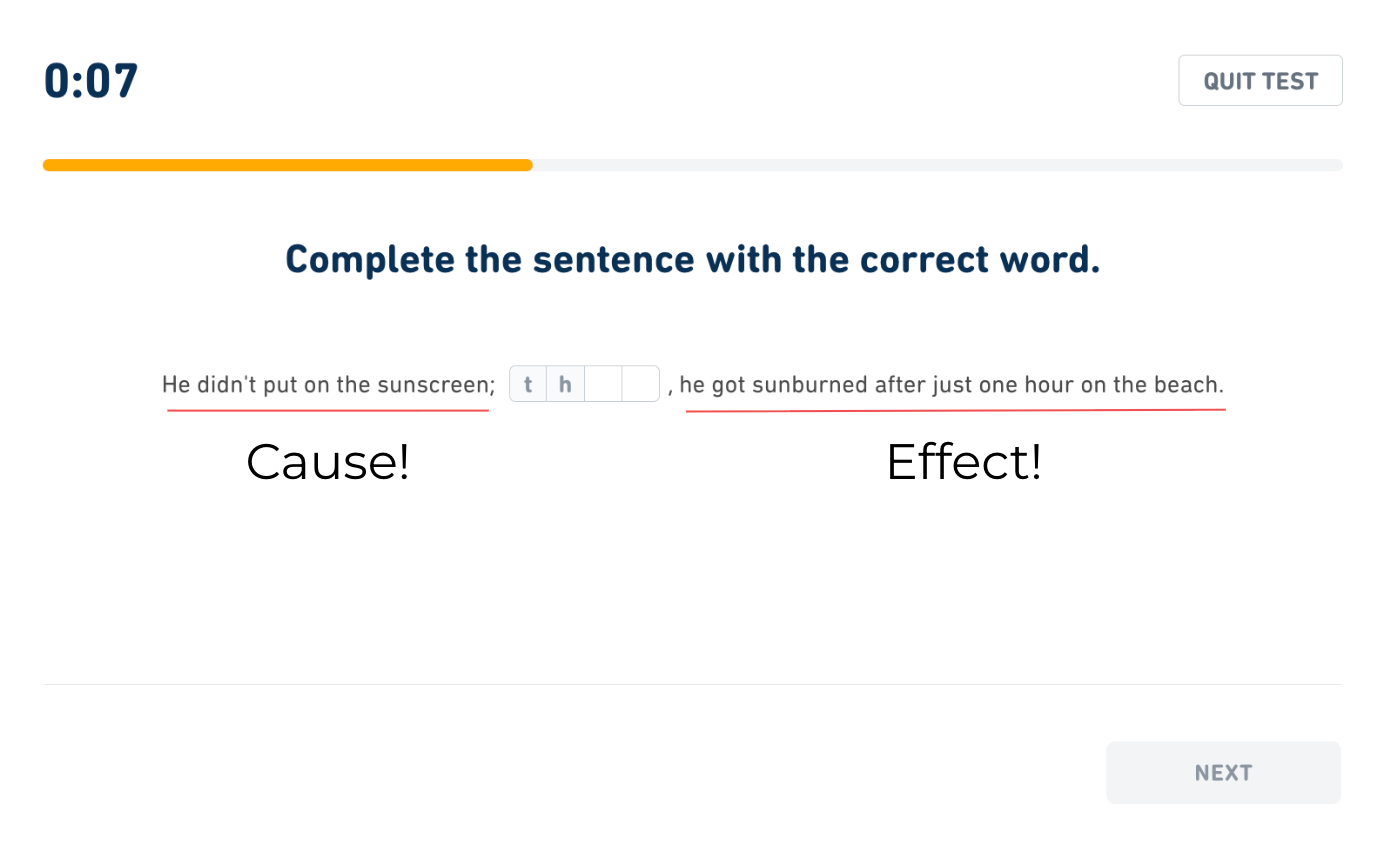Click the red underline below the effect clause
Screen dimensions: 1388x848
(x=955, y=410)
